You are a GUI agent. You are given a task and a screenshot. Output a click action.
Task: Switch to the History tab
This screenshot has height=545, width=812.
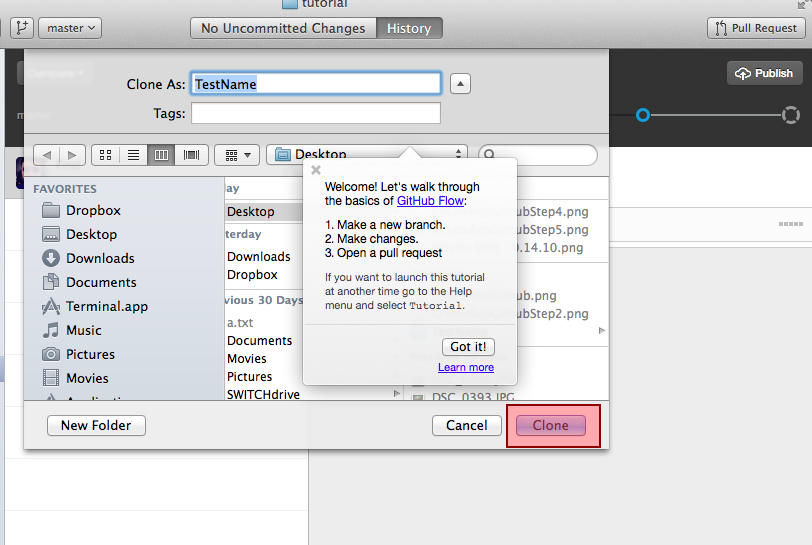pos(409,28)
